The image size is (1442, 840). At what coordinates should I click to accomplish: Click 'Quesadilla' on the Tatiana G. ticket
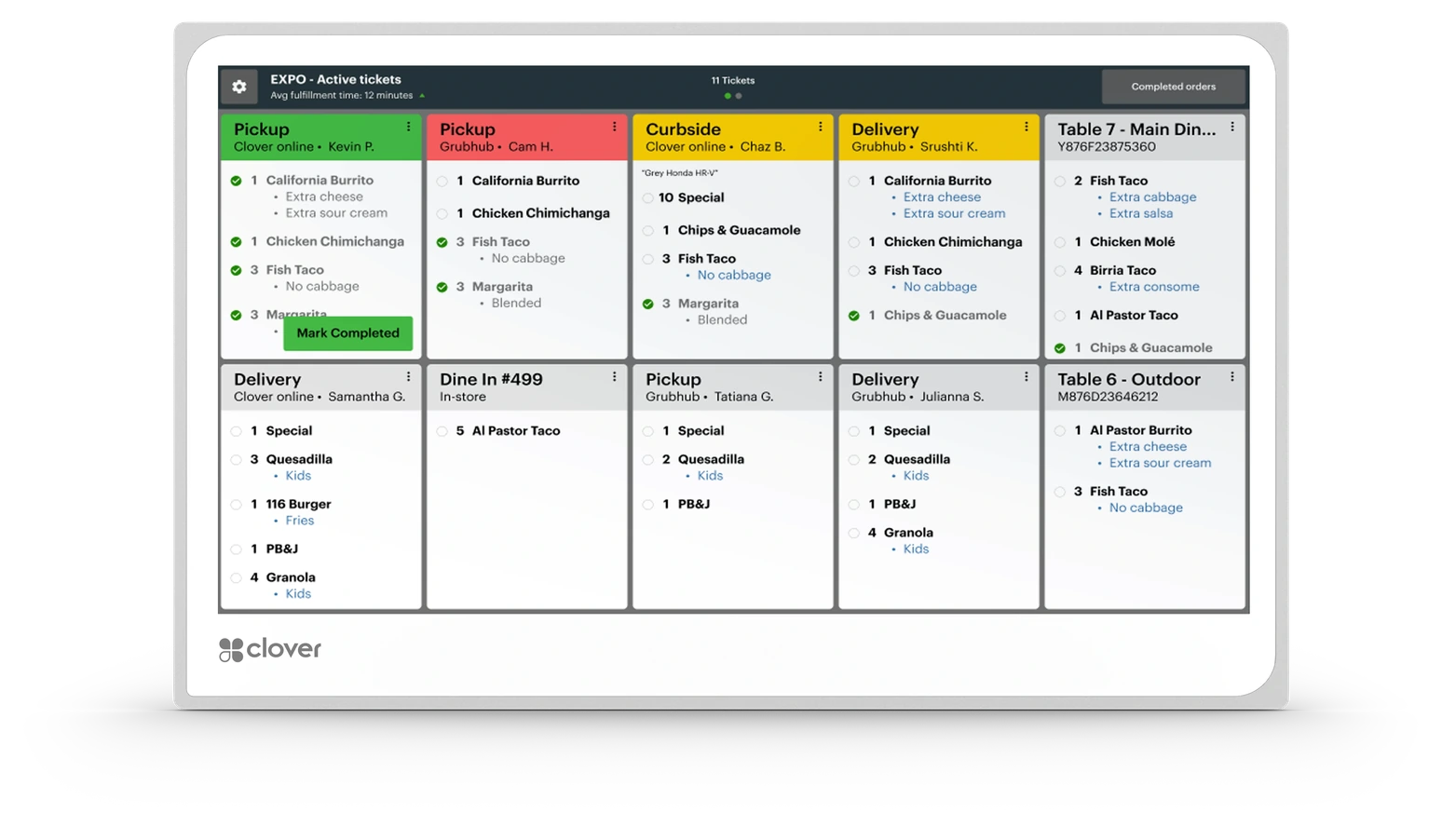(x=711, y=459)
